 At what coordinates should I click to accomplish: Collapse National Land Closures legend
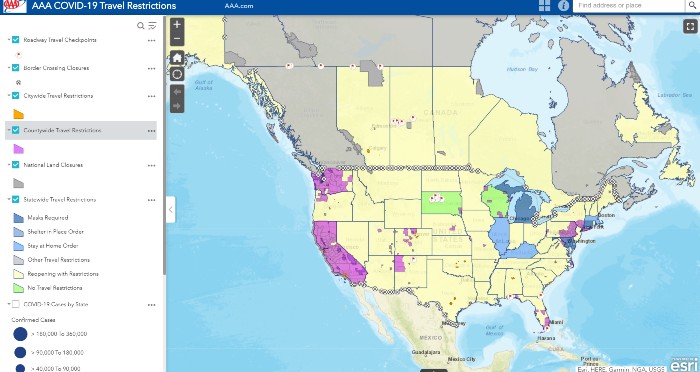(x=8, y=165)
